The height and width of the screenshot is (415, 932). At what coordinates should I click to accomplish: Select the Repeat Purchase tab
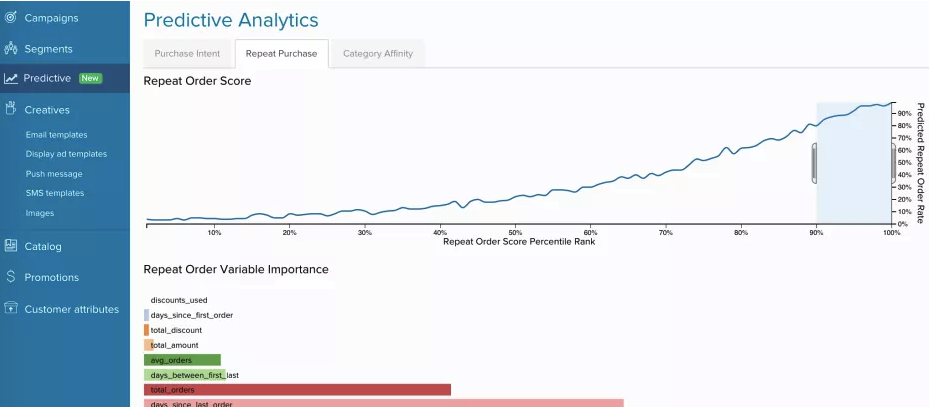[281, 54]
